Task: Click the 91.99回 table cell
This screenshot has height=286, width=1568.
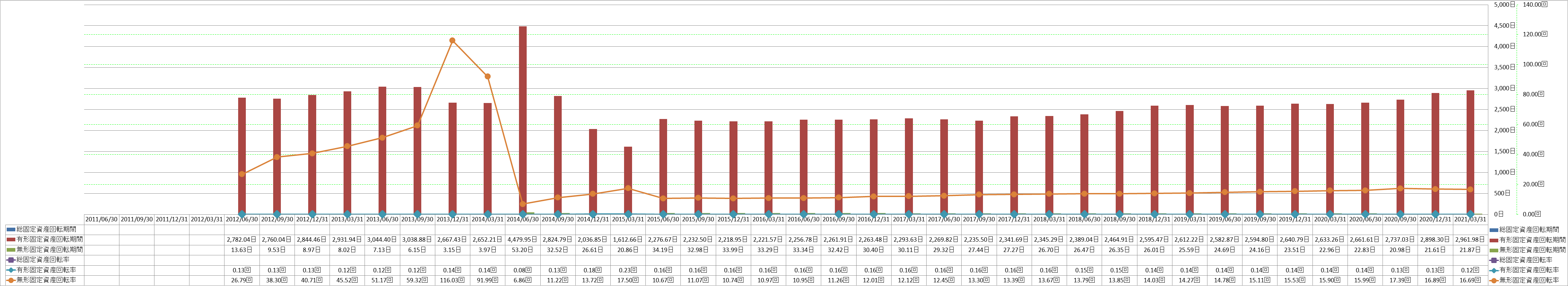Action: tap(488, 280)
